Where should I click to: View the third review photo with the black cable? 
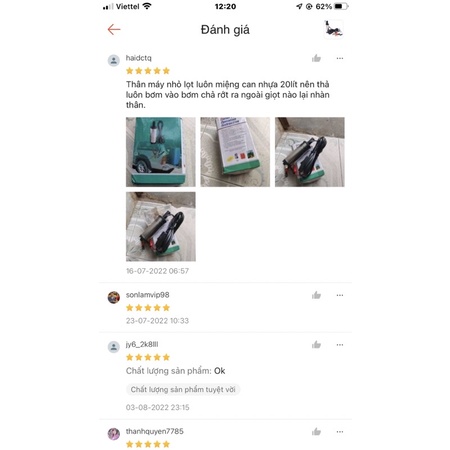(x=310, y=152)
